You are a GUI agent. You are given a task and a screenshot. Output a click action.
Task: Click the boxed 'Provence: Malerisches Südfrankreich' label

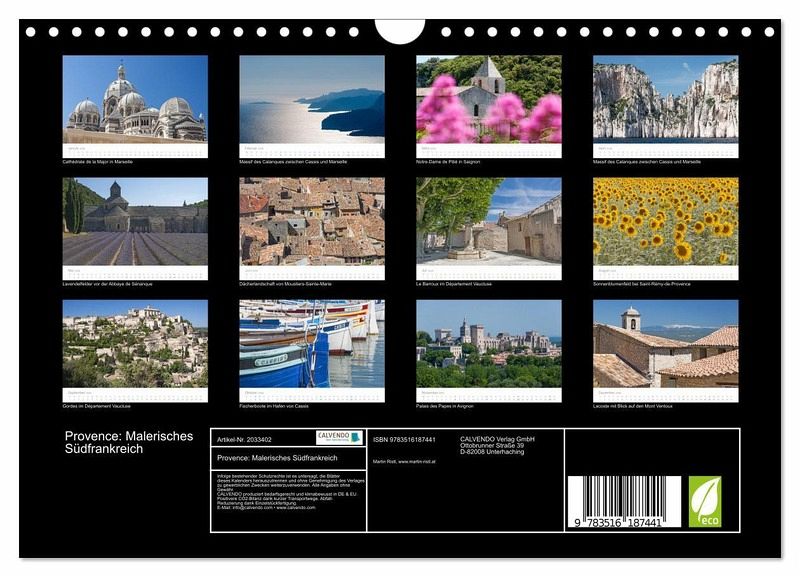coord(277,458)
